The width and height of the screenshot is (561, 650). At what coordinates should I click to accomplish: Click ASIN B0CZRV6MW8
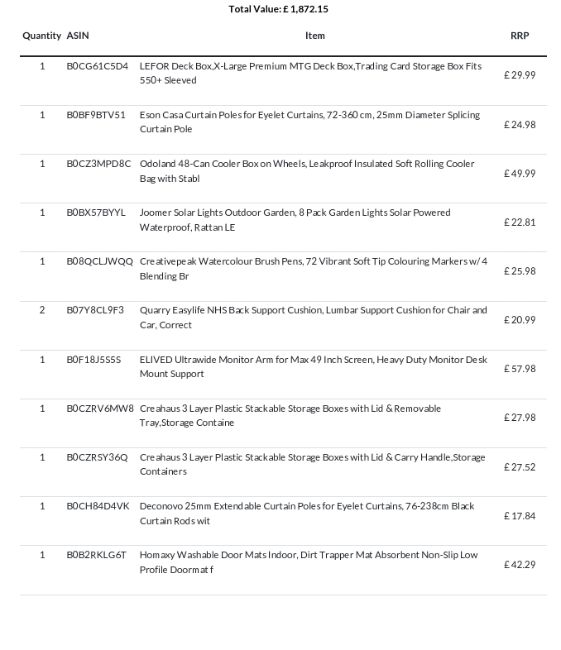coord(100,408)
